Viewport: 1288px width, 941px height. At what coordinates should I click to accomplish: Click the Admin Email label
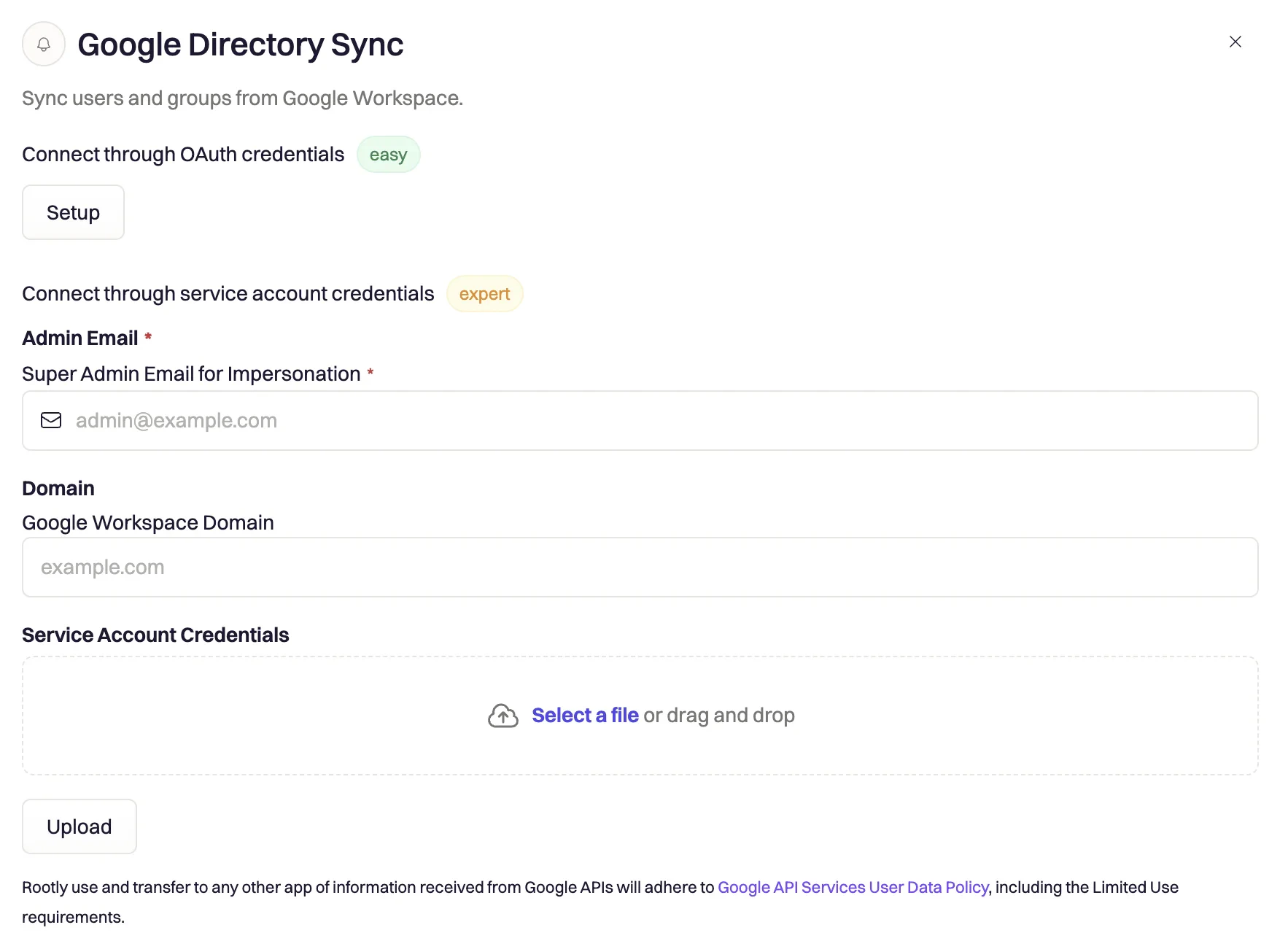[80, 337]
